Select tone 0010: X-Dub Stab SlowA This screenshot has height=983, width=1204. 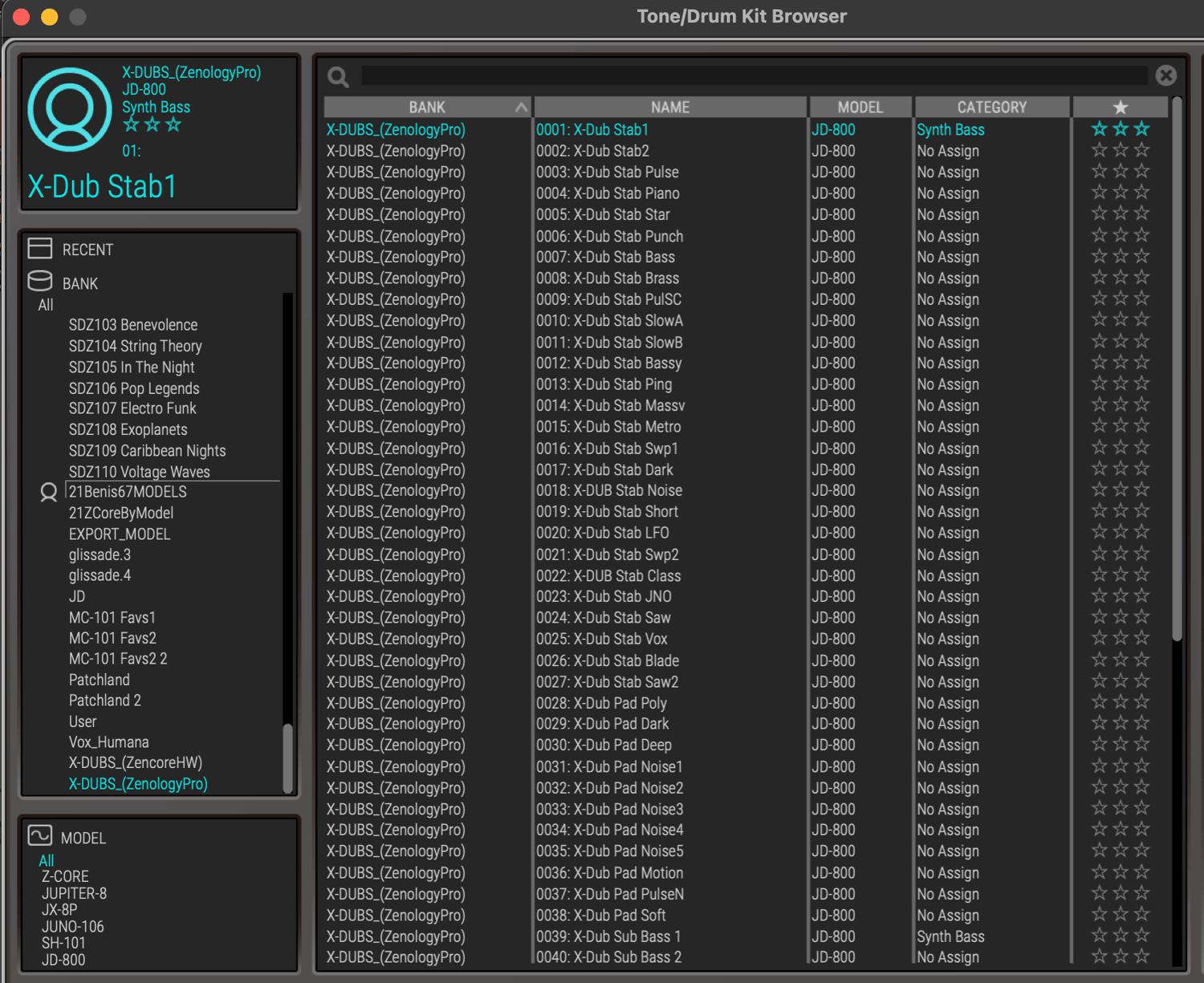click(x=610, y=320)
